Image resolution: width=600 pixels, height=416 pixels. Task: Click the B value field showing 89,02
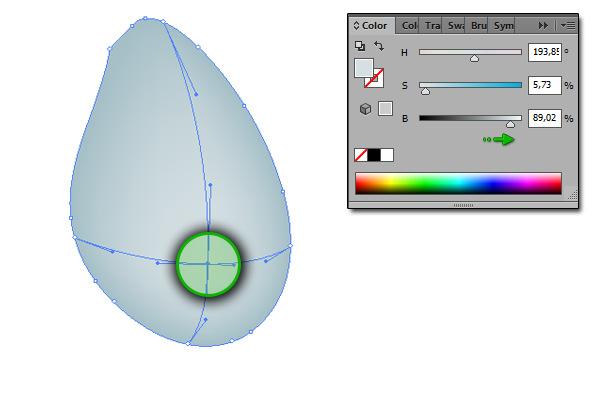click(x=545, y=118)
